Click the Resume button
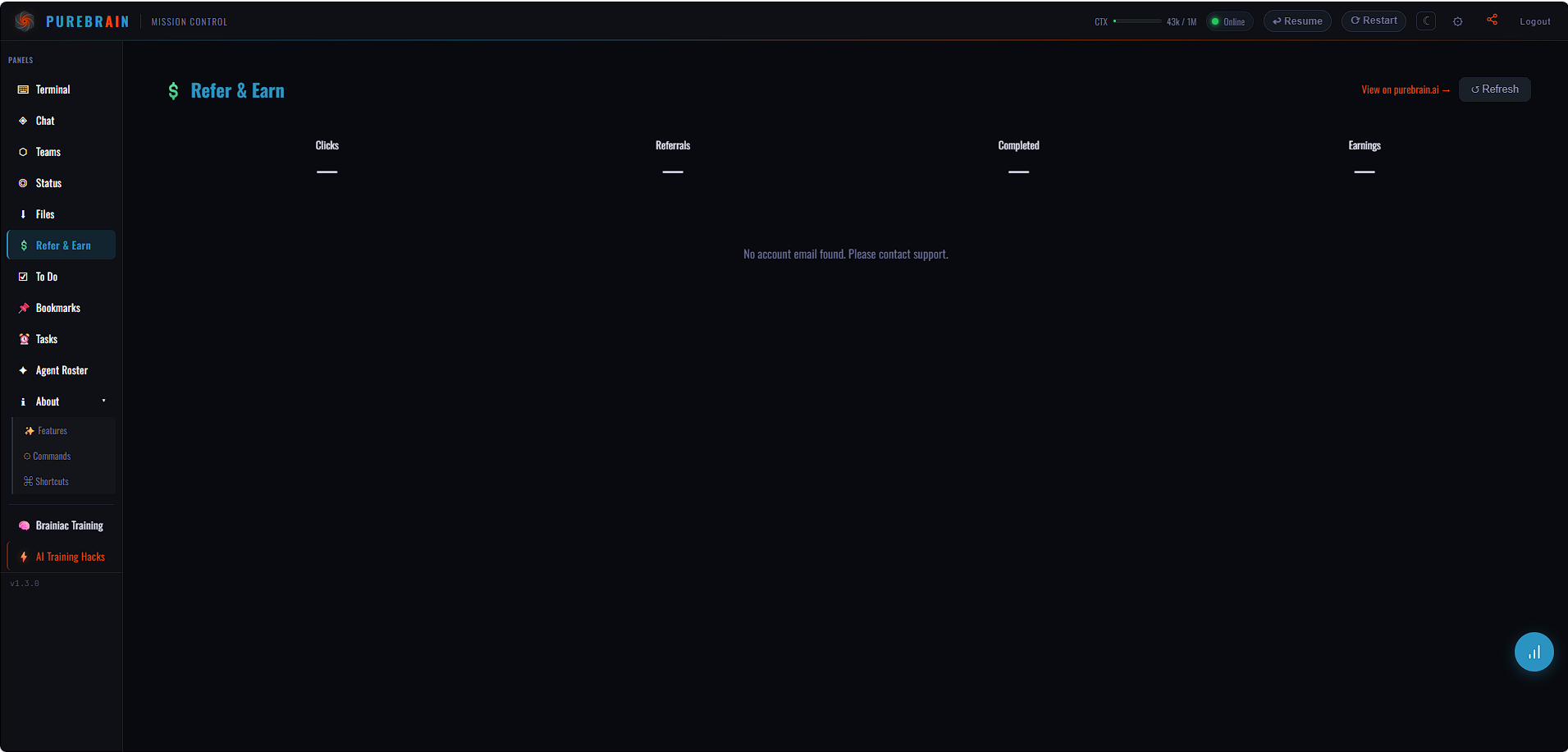This screenshot has width=1568, height=752. (x=1297, y=21)
